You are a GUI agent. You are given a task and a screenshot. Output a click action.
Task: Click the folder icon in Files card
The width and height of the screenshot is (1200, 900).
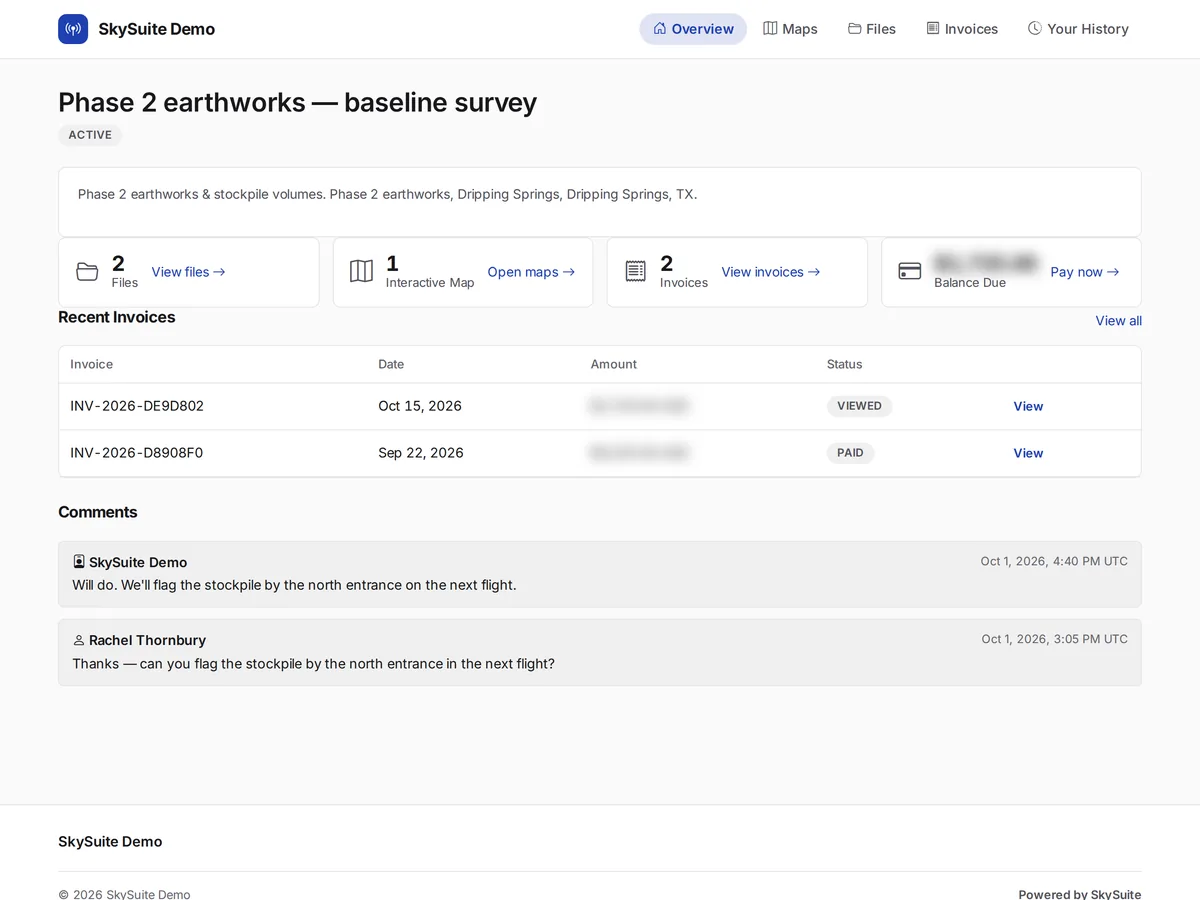[x=87, y=272]
